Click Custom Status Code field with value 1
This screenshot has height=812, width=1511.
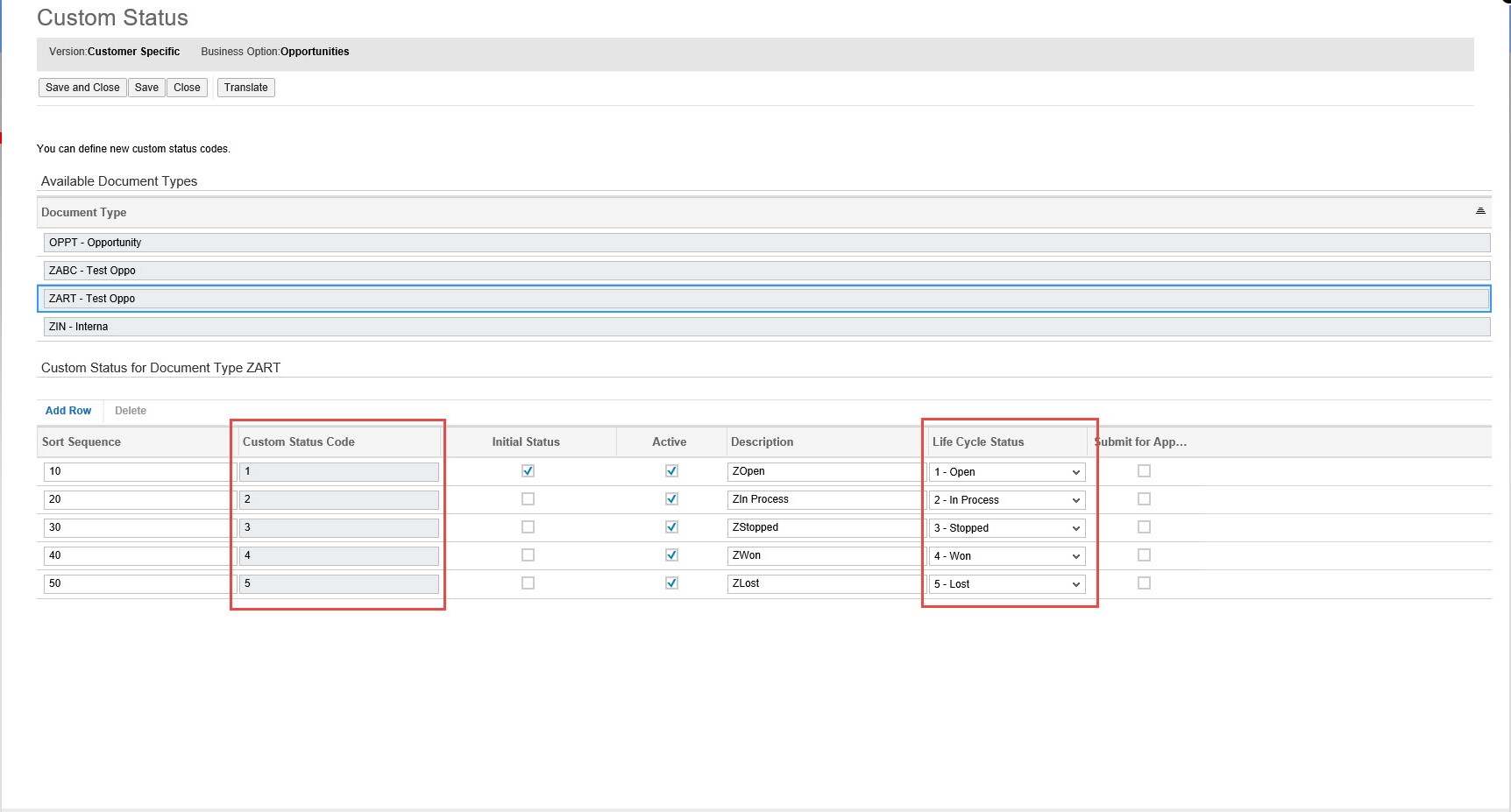(x=339, y=471)
